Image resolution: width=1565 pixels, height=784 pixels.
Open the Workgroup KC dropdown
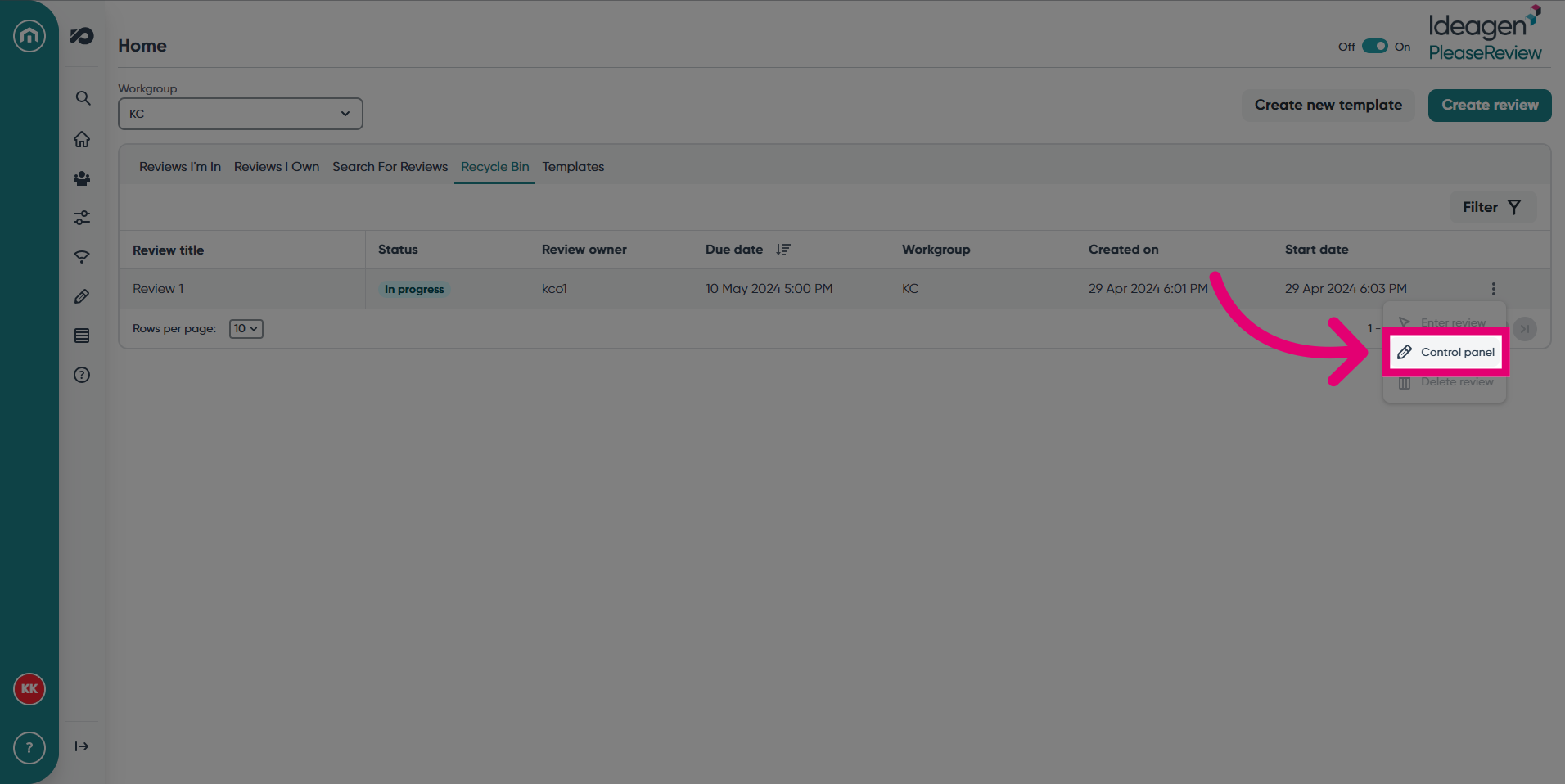coord(241,114)
